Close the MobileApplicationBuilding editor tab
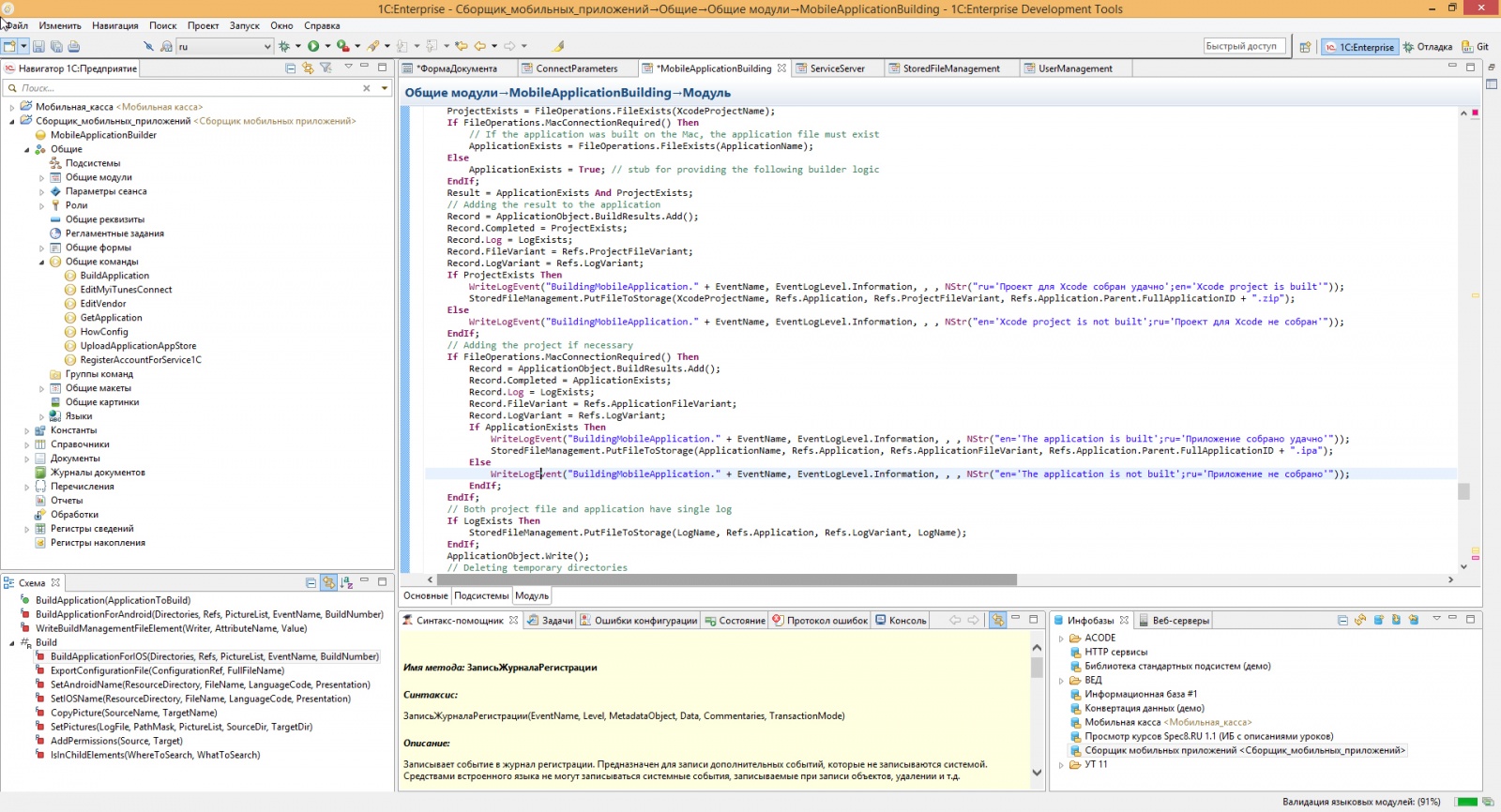The width and height of the screenshot is (1501, 812). pyautogui.click(x=781, y=68)
